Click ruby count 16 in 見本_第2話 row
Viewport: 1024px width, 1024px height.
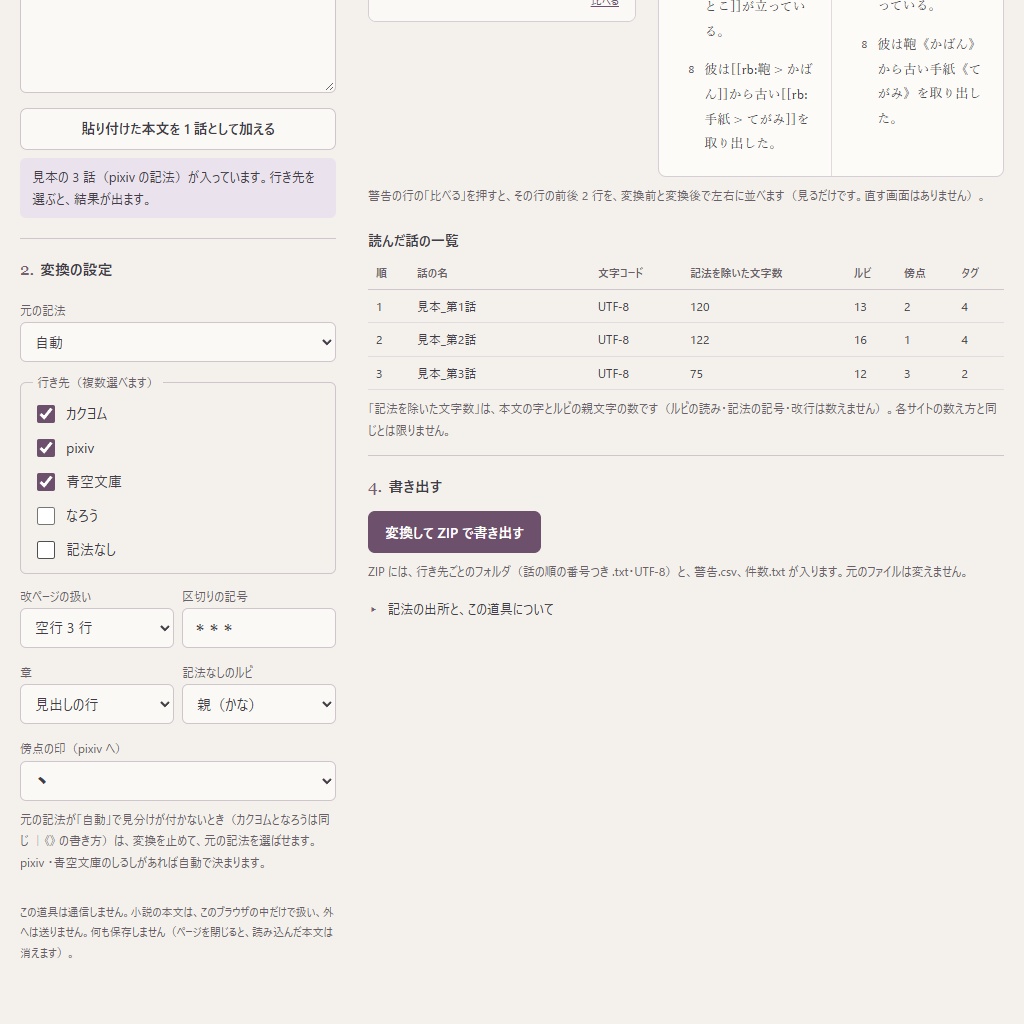click(860, 340)
